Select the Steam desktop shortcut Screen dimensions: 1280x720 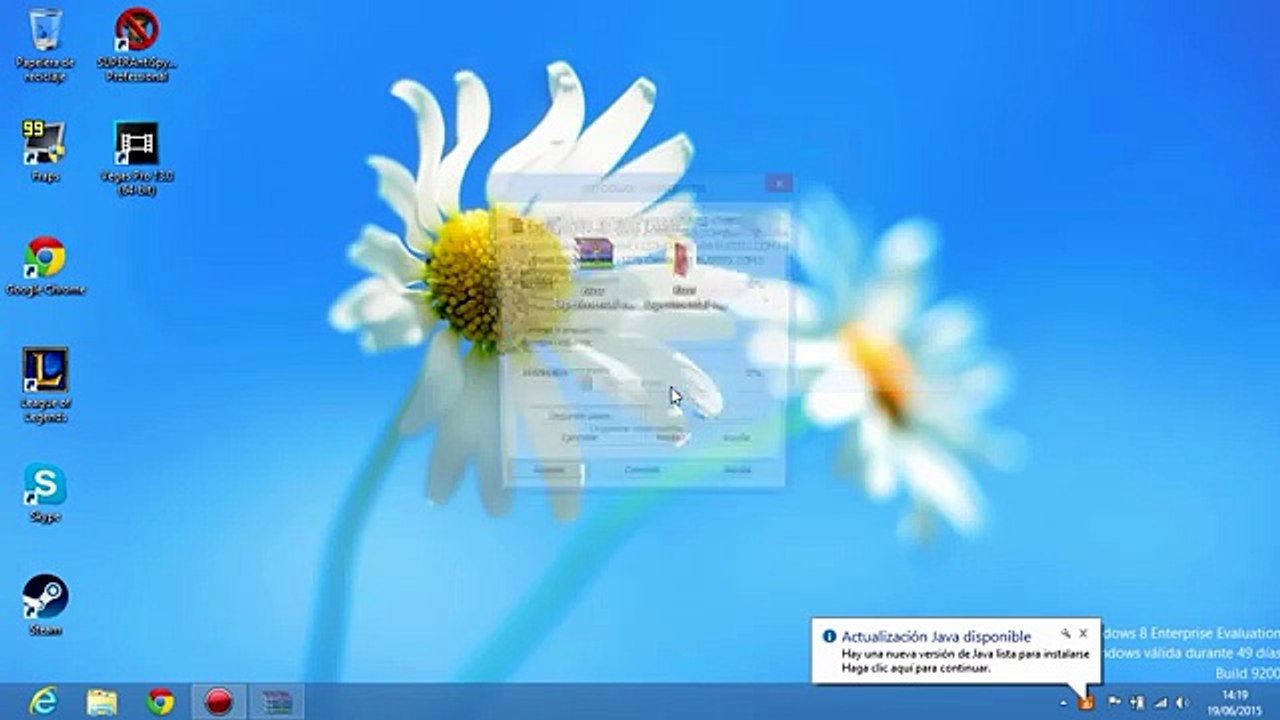[x=45, y=605]
